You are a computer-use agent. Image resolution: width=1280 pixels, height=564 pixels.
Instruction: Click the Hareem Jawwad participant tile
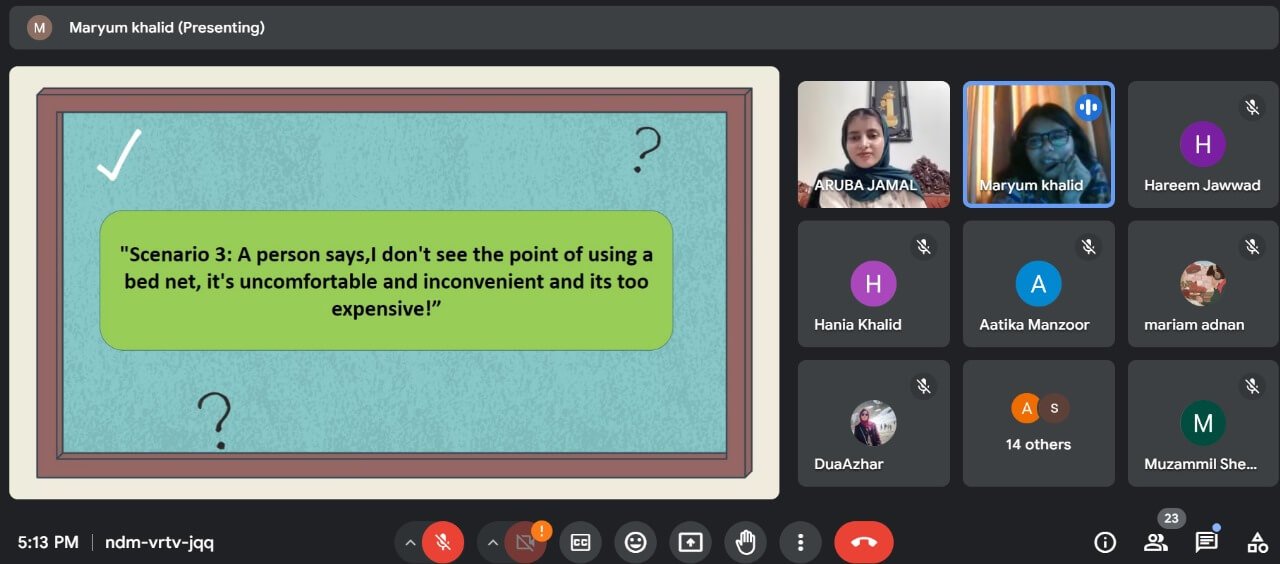[x=1202, y=144]
